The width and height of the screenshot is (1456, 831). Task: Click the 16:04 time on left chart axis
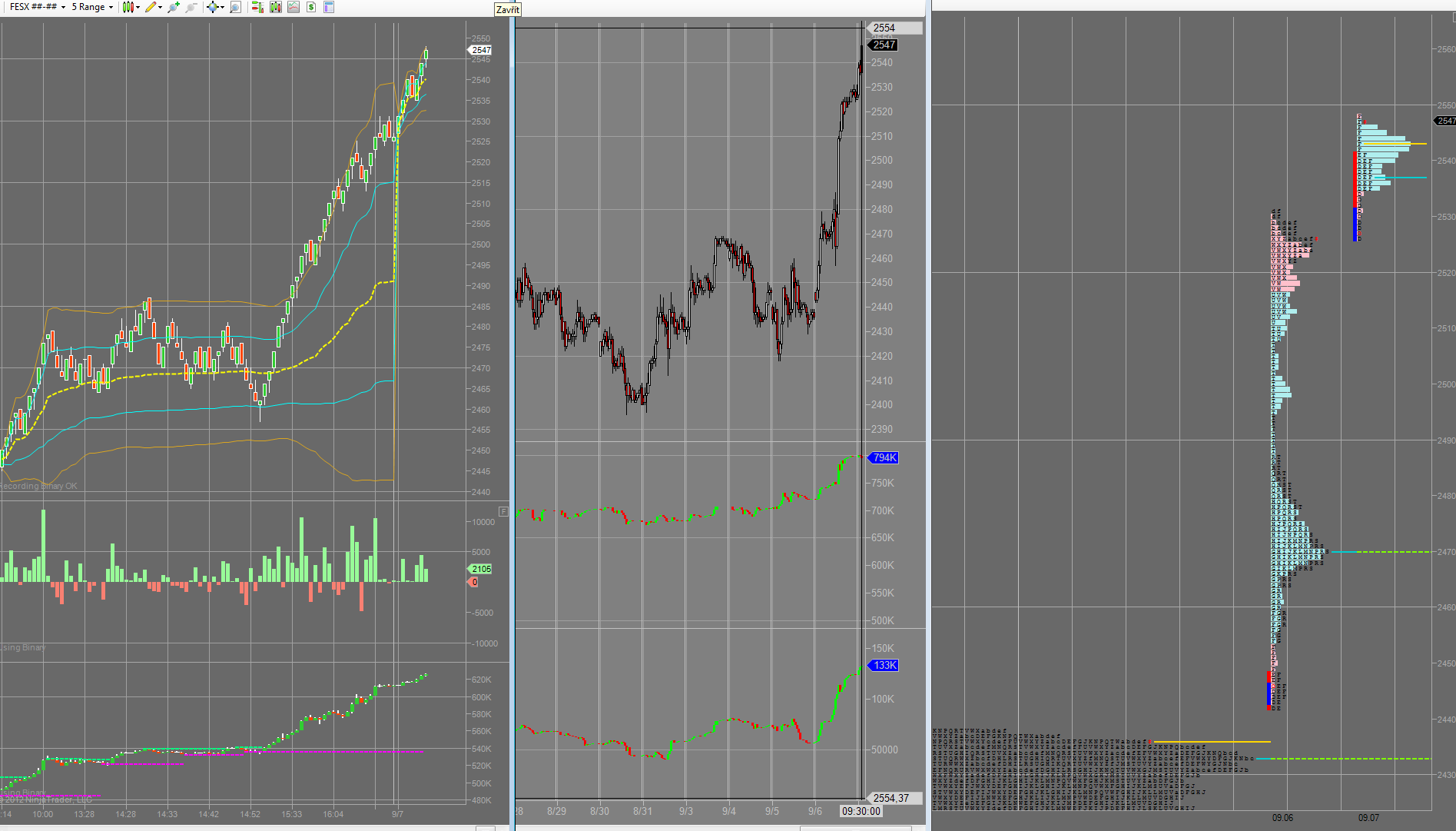pyautogui.click(x=333, y=814)
